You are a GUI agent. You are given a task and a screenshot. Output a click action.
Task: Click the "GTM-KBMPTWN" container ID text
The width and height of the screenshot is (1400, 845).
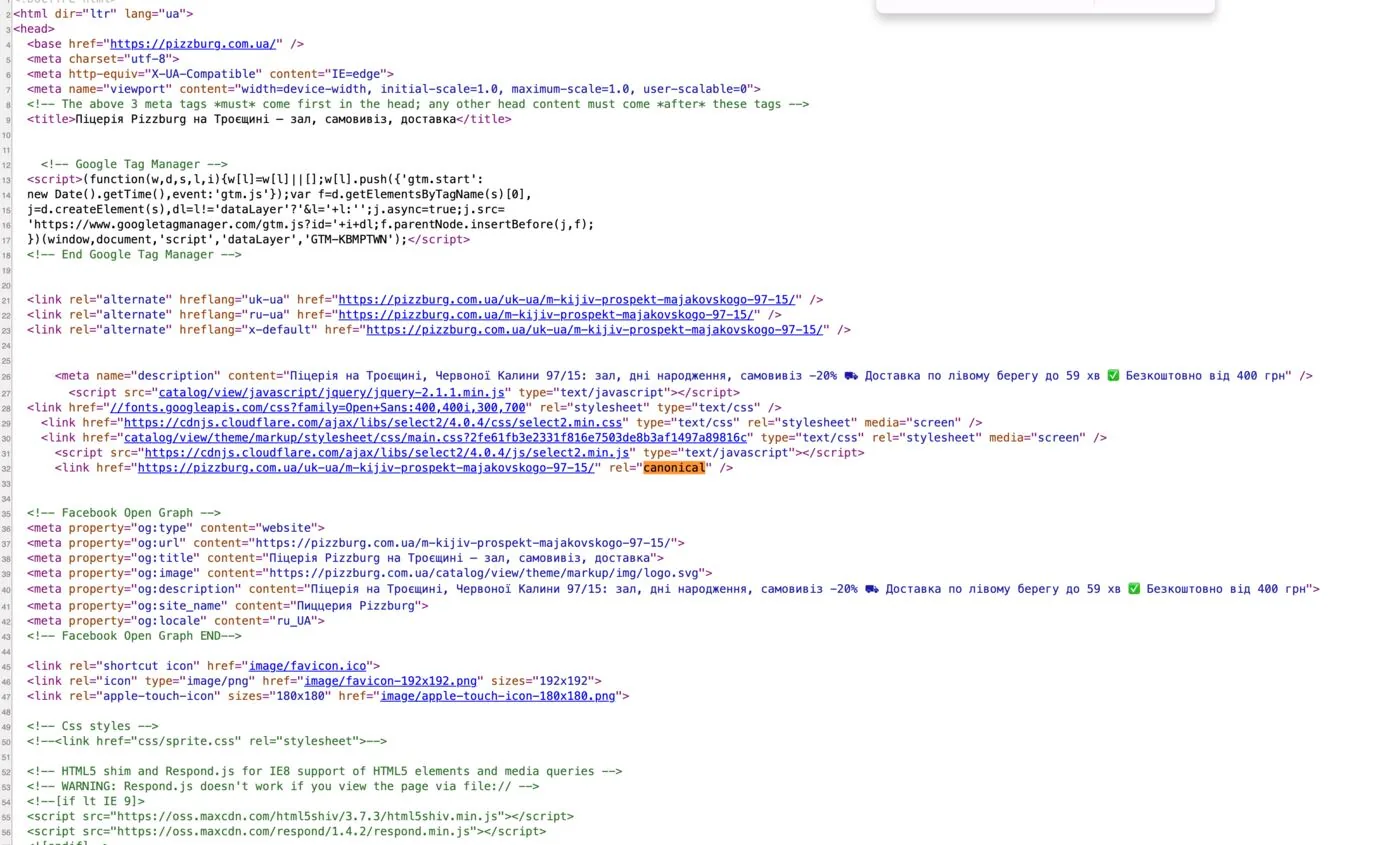[352, 239]
